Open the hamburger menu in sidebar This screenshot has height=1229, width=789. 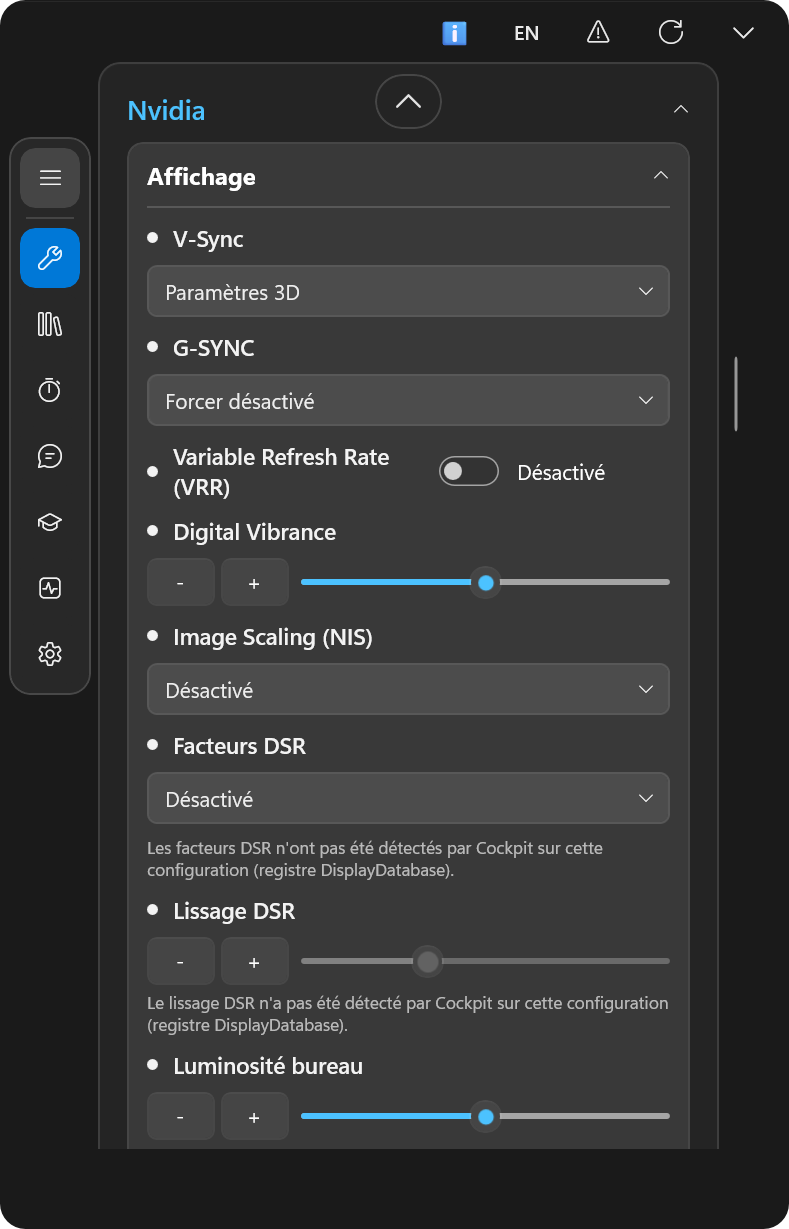click(x=50, y=178)
